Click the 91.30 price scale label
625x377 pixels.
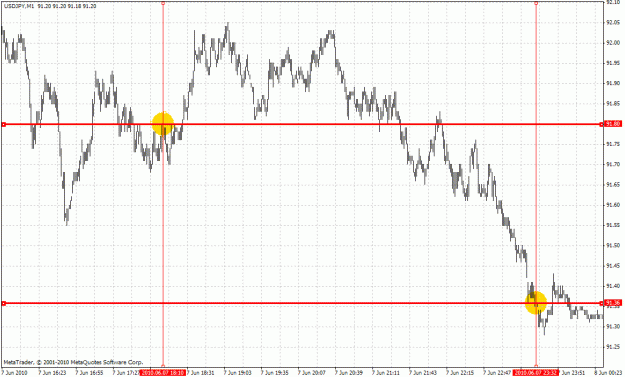(x=613, y=326)
